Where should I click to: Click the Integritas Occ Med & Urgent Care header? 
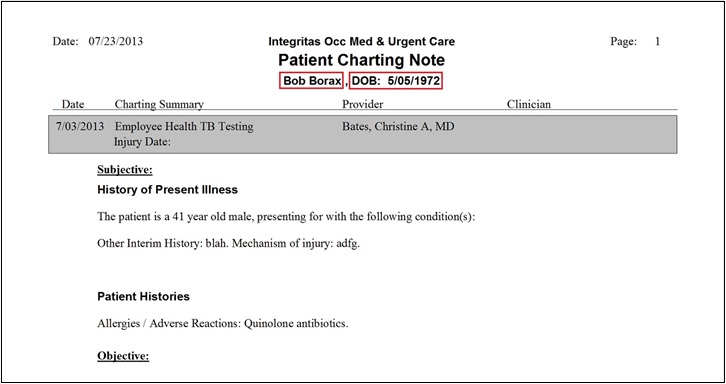[362, 42]
